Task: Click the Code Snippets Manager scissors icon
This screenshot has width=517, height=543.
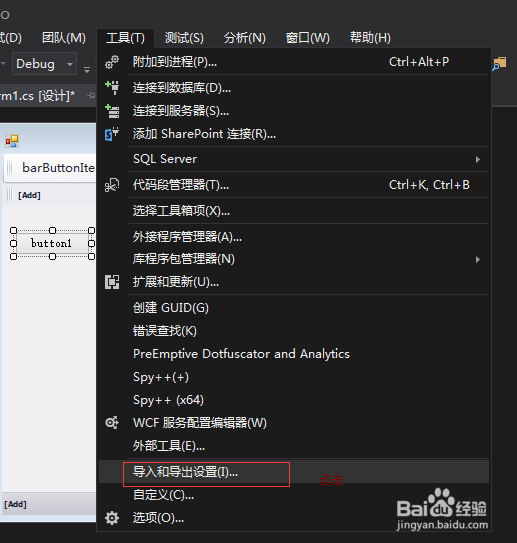Action: [112, 185]
